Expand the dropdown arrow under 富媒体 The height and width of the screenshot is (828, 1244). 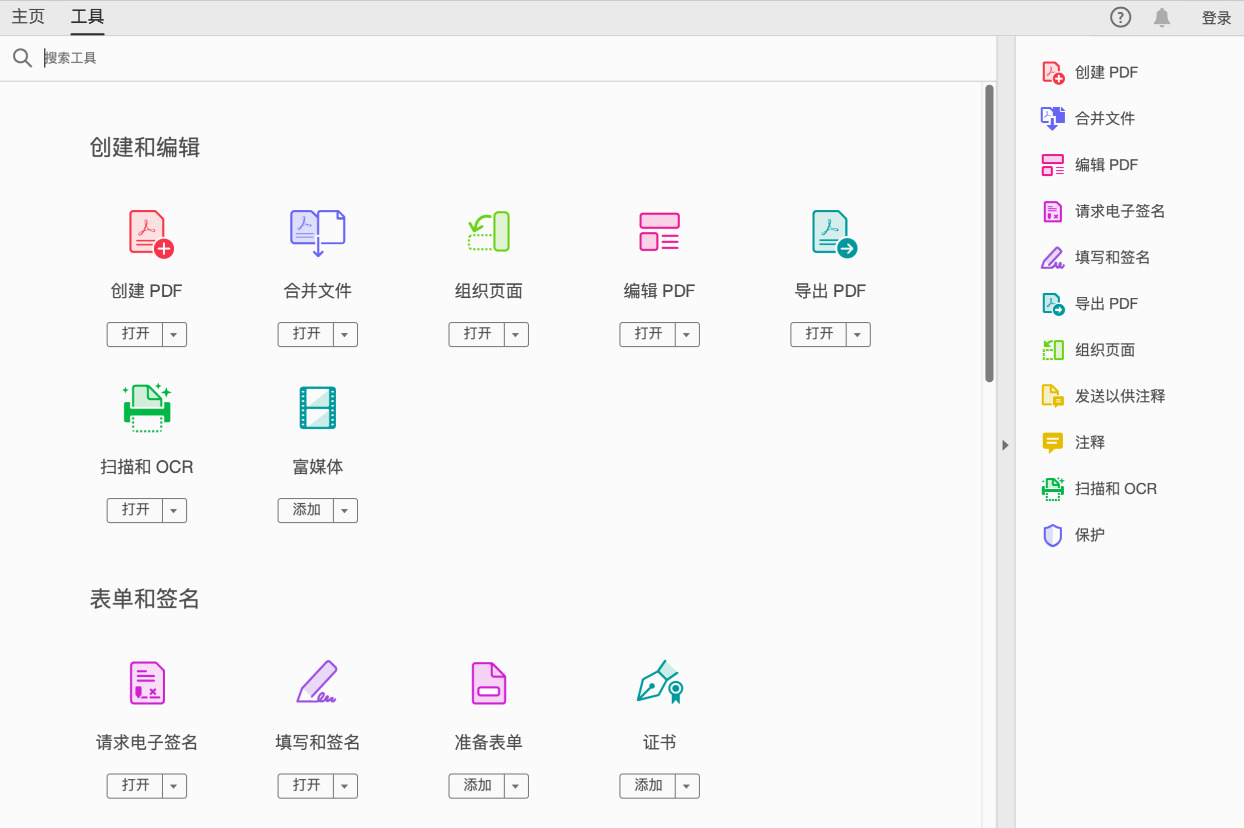(345, 510)
